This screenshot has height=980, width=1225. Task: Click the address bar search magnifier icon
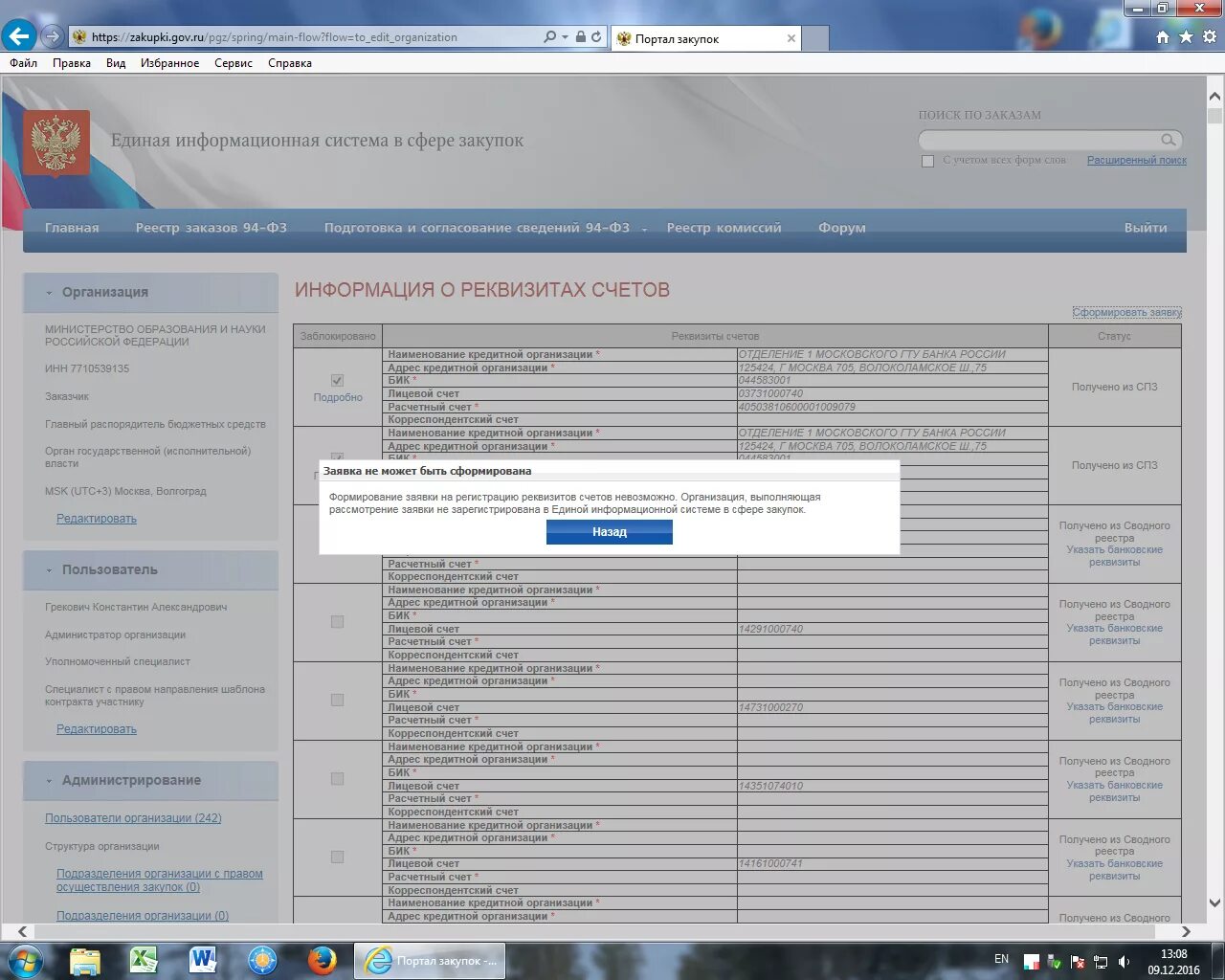click(x=549, y=36)
